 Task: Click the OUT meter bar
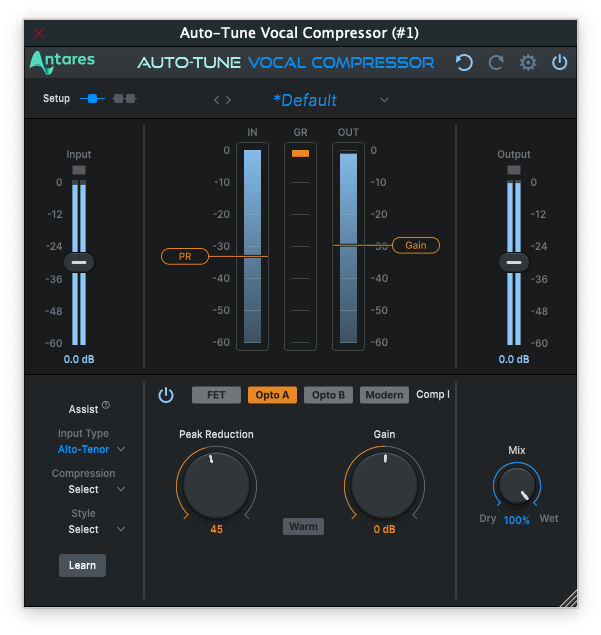348,248
